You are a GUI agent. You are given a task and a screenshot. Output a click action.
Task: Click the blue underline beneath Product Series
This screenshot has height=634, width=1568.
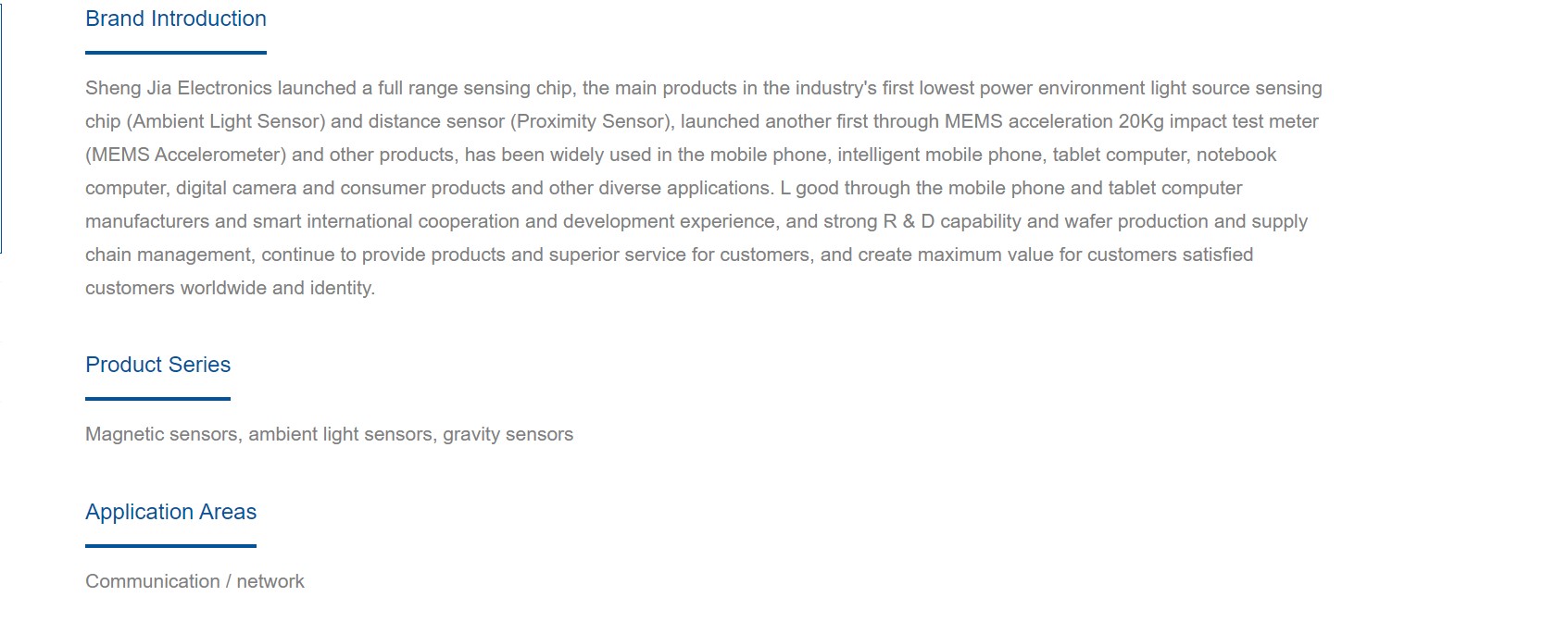point(158,399)
